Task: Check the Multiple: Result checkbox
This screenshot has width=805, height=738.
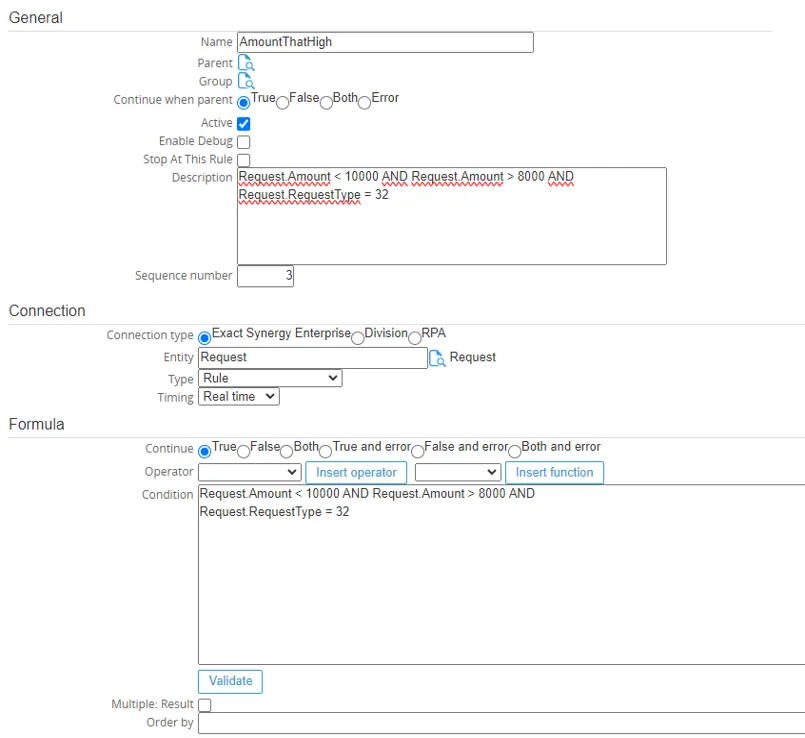Action: [205, 705]
